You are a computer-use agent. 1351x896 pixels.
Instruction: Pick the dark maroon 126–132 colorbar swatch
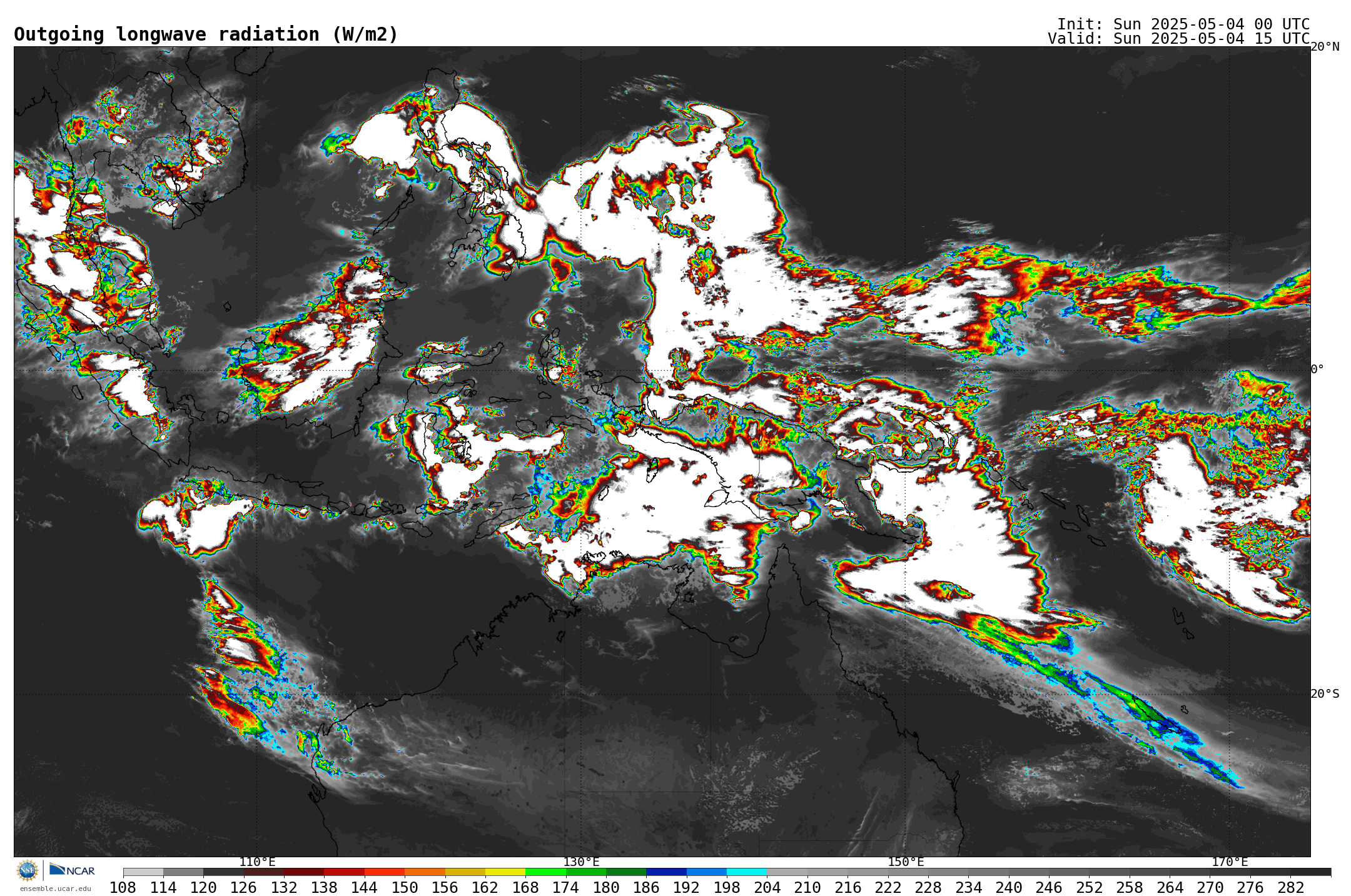click(263, 872)
